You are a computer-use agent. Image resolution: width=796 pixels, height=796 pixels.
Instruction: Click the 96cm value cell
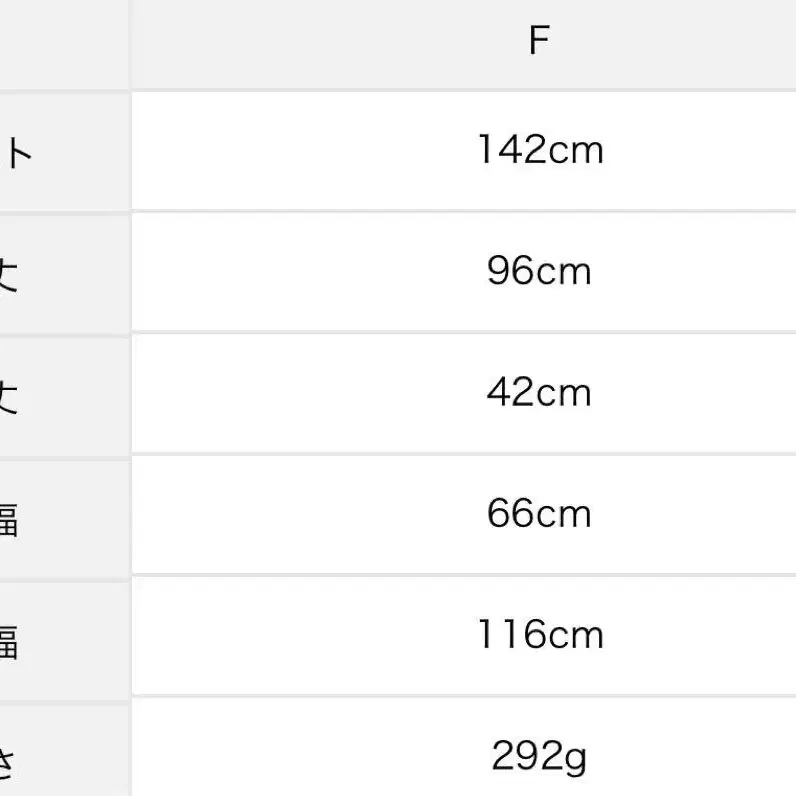tap(540, 272)
